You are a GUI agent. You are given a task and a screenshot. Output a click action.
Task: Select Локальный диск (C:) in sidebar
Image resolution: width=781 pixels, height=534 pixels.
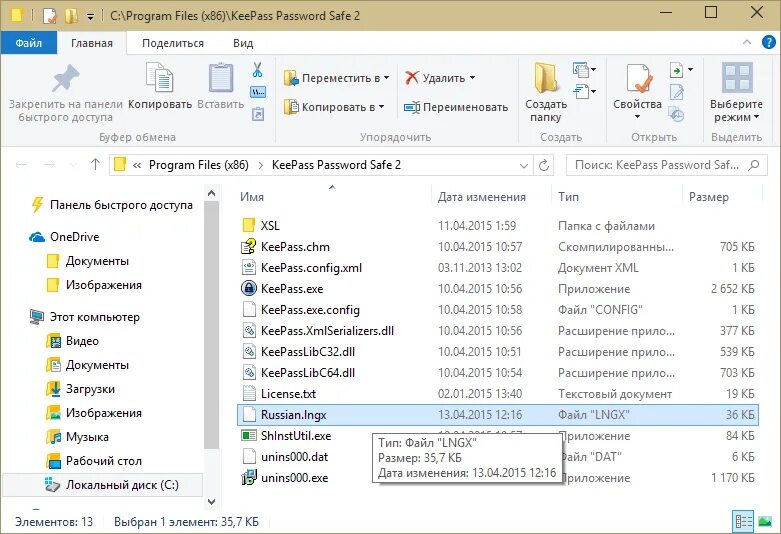(x=122, y=485)
